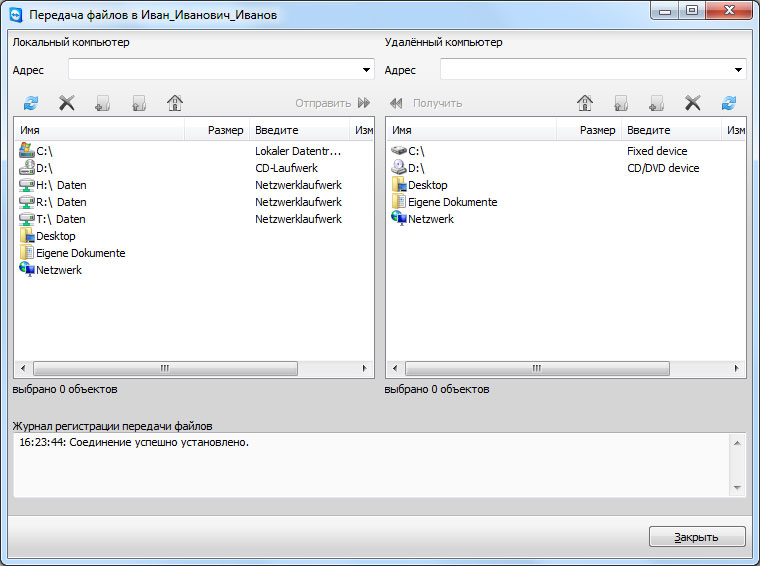Click the remote pane delete X icon
The width and height of the screenshot is (760, 566).
[x=693, y=103]
